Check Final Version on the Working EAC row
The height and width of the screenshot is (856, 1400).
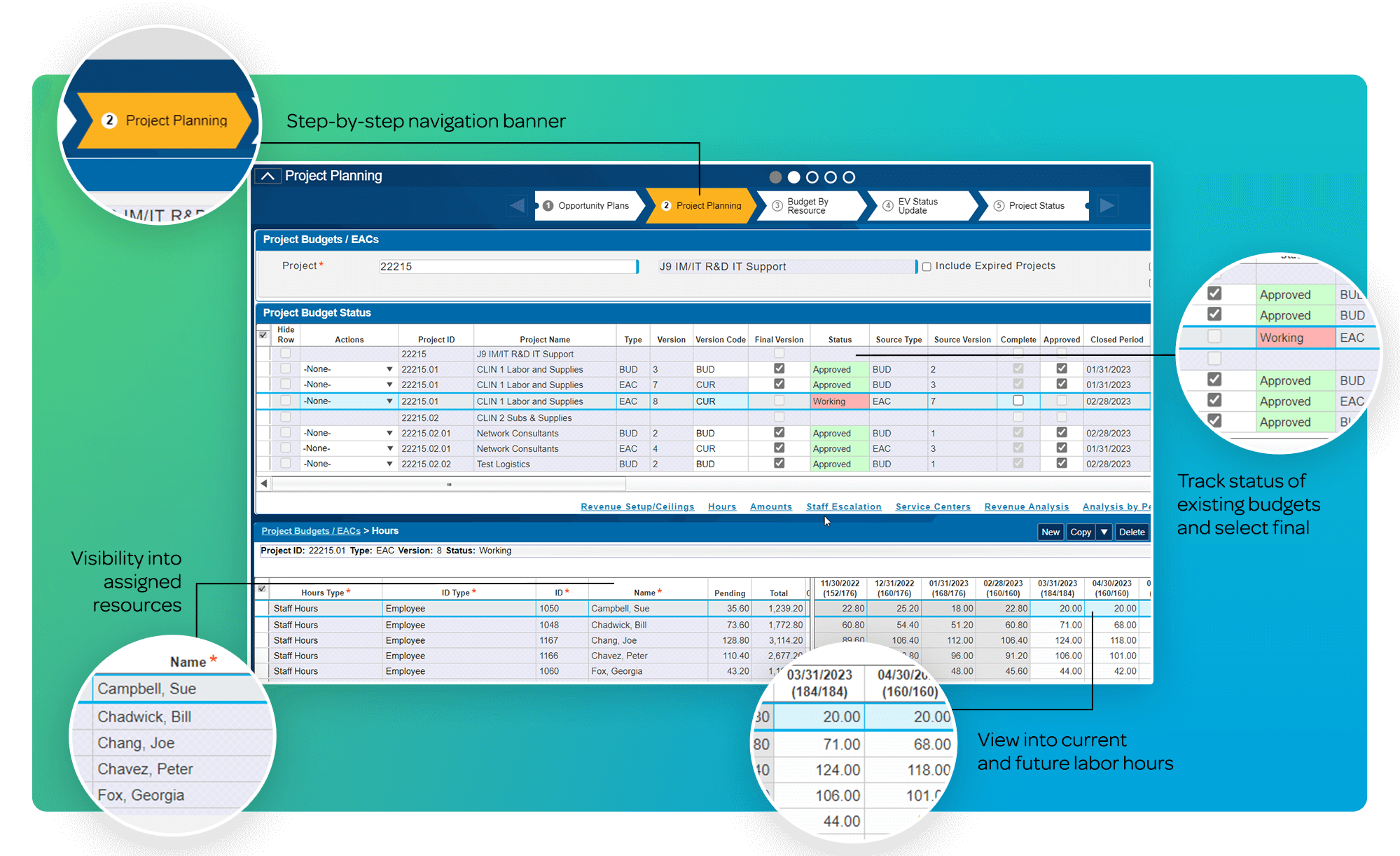779,401
